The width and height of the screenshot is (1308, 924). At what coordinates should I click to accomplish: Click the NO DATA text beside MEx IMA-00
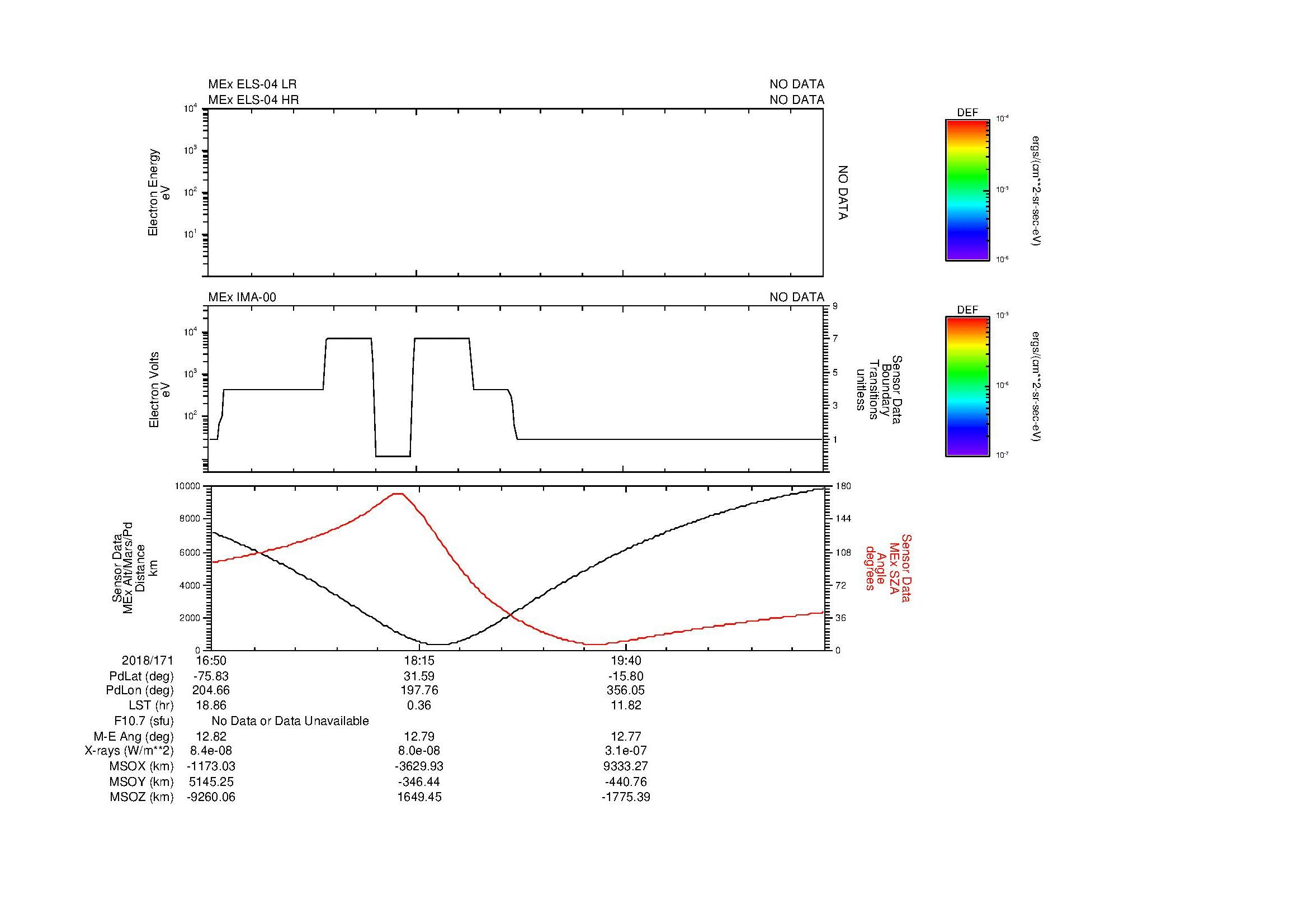pyautogui.click(x=797, y=297)
